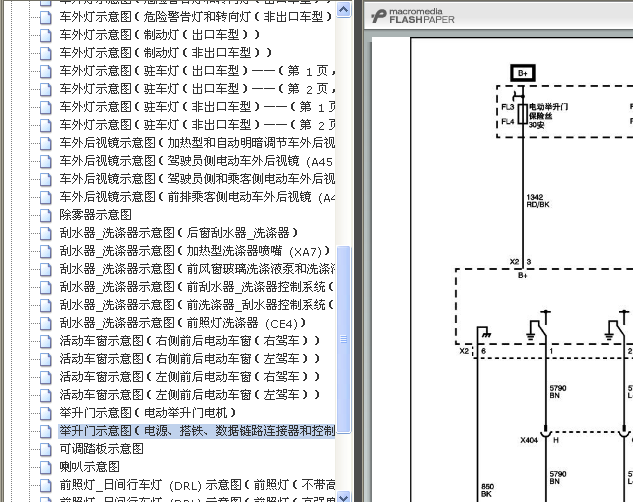Screen dimensions: 633x502
Task: Select 驻车灯(出口车型) 第2页 entry
Action: click(197, 89)
